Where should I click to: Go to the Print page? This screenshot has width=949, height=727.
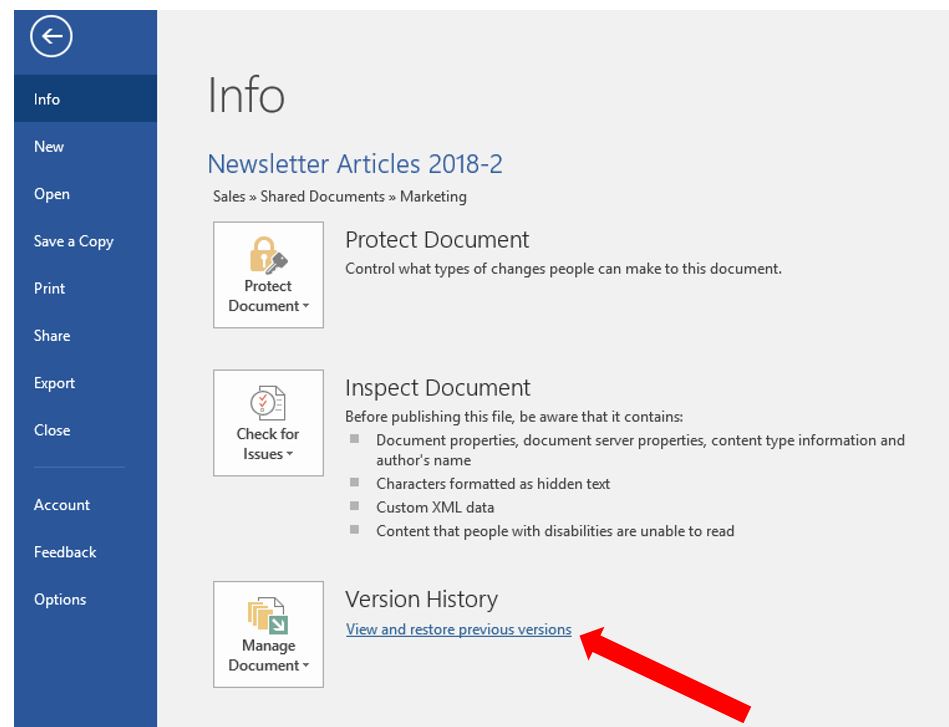coord(85,288)
